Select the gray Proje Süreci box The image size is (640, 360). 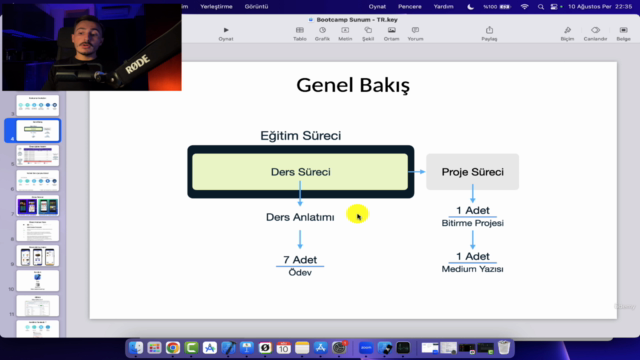tap(473, 172)
